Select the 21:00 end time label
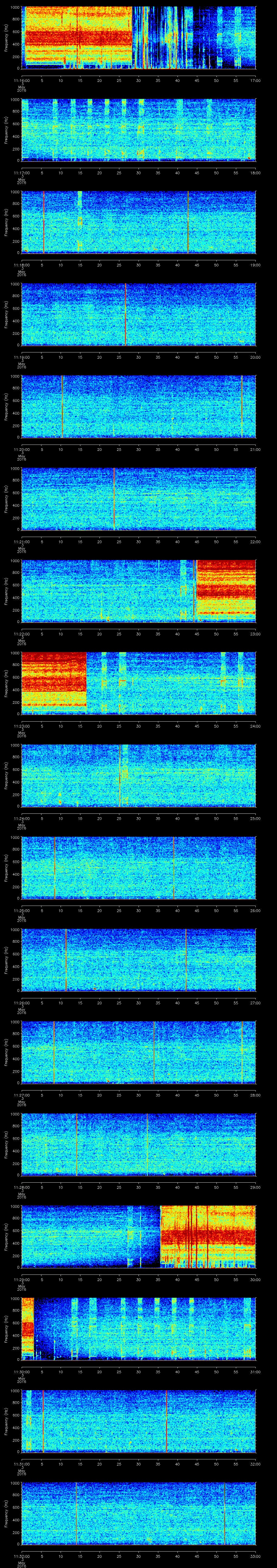277x1568 pixels. [255, 449]
